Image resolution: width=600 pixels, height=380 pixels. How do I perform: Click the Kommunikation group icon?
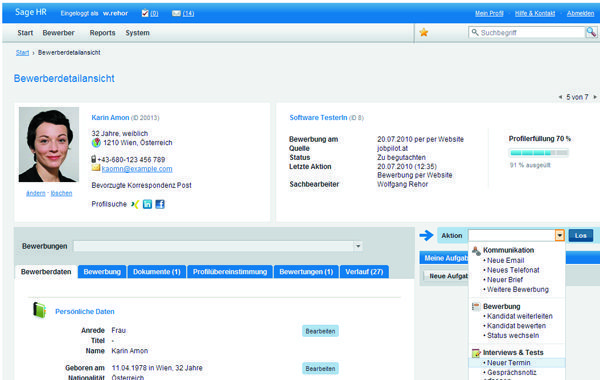pyautogui.click(x=476, y=251)
